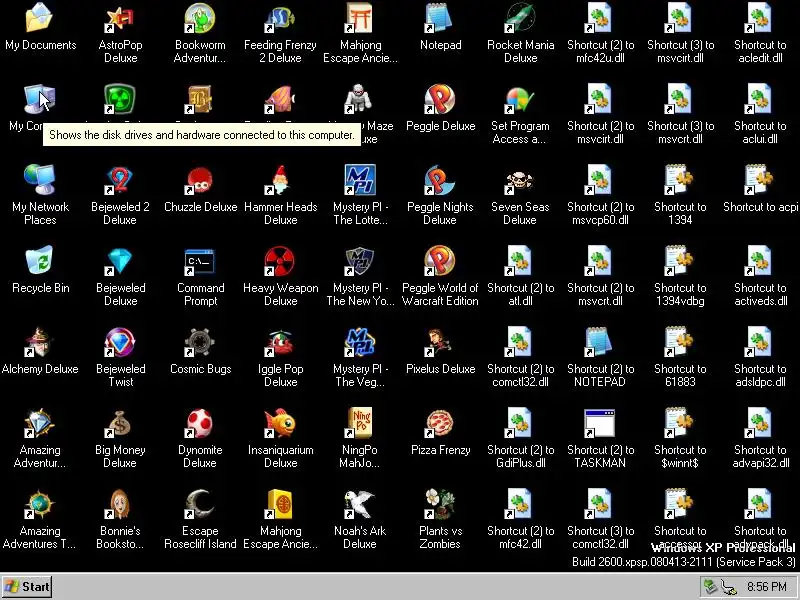Click 'Shortcut (2) to msvcp60.dll' label text
Screen dimensions: 800x600
click(x=600, y=213)
